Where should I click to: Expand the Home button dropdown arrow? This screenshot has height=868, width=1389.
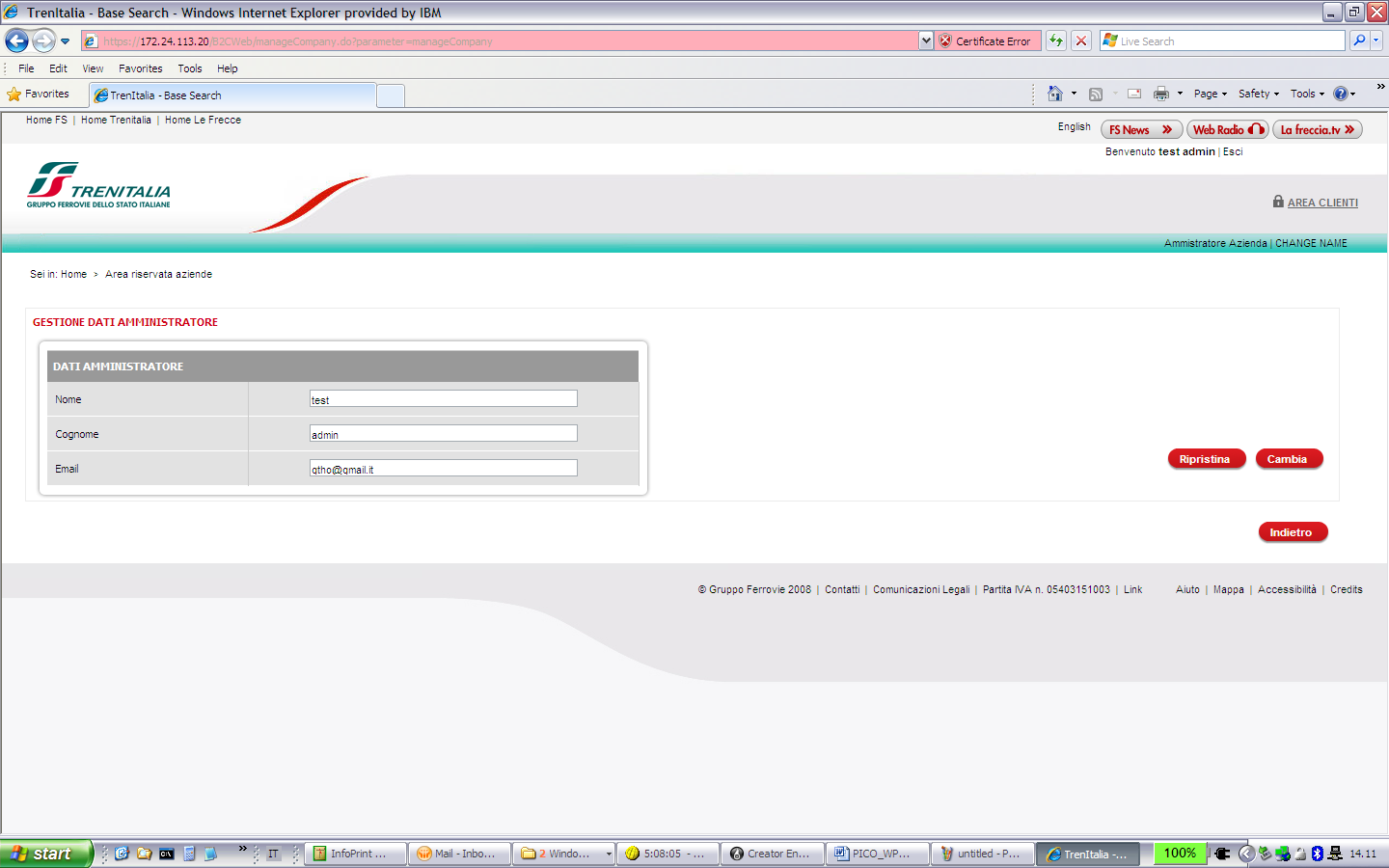[x=1074, y=94]
